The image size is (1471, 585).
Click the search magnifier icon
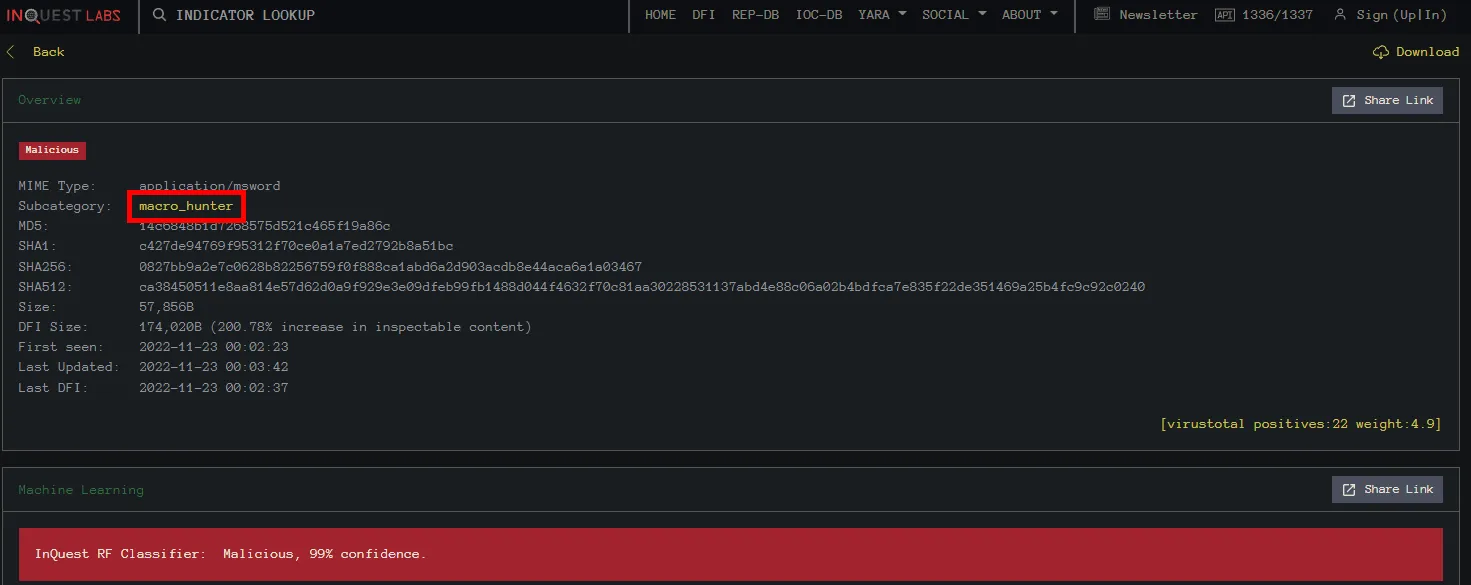click(x=159, y=15)
